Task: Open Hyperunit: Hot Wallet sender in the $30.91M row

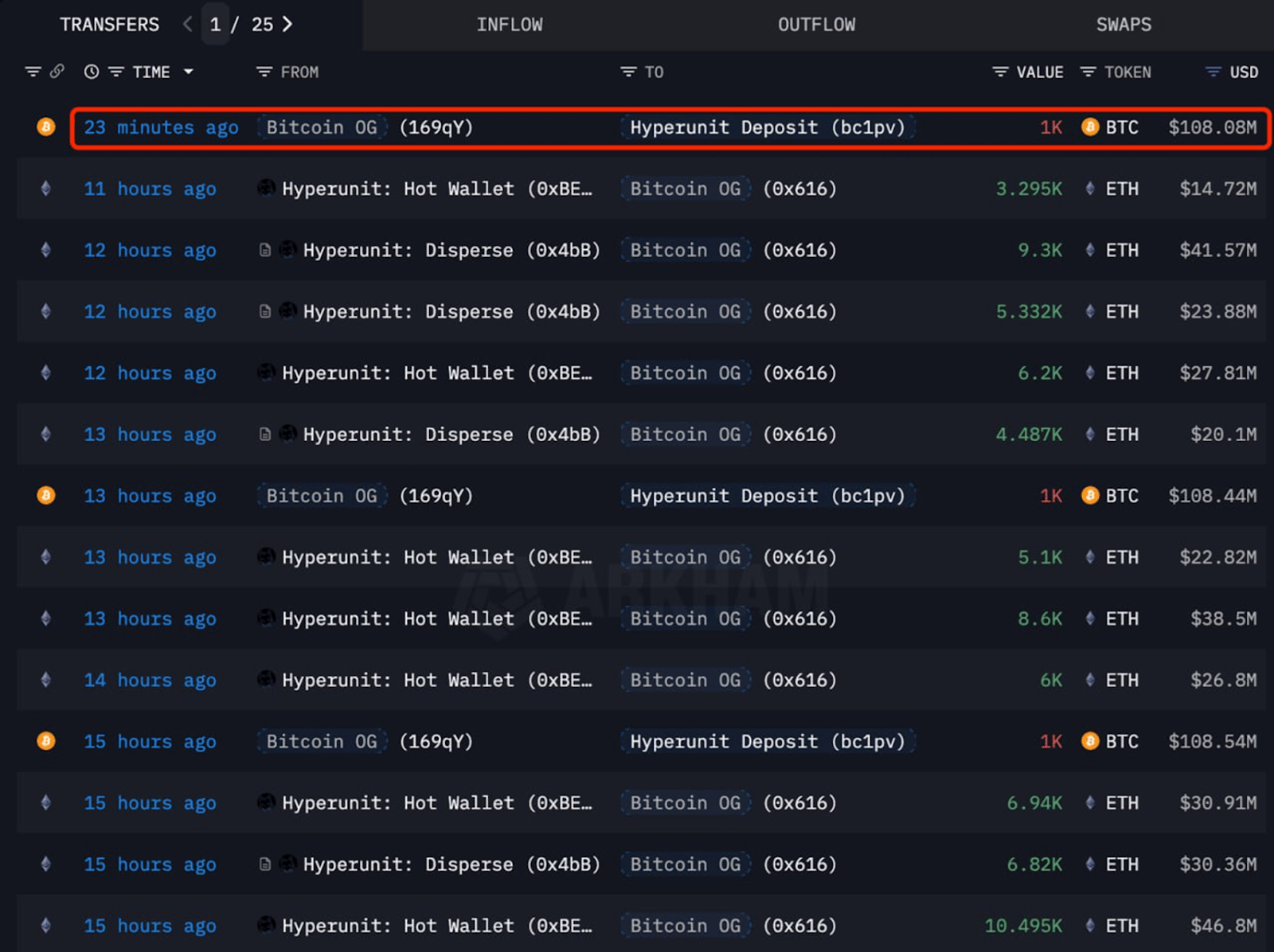Action: pyautogui.click(x=437, y=802)
